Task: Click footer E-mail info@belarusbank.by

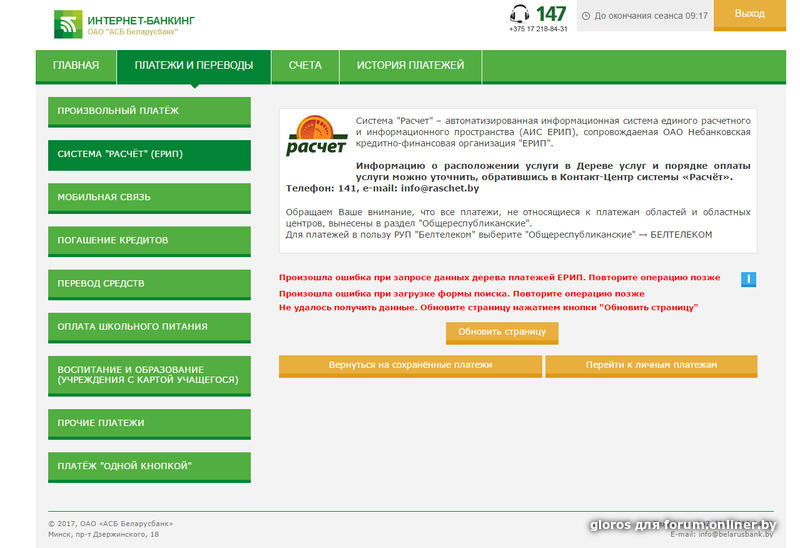Action: (x=722, y=534)
